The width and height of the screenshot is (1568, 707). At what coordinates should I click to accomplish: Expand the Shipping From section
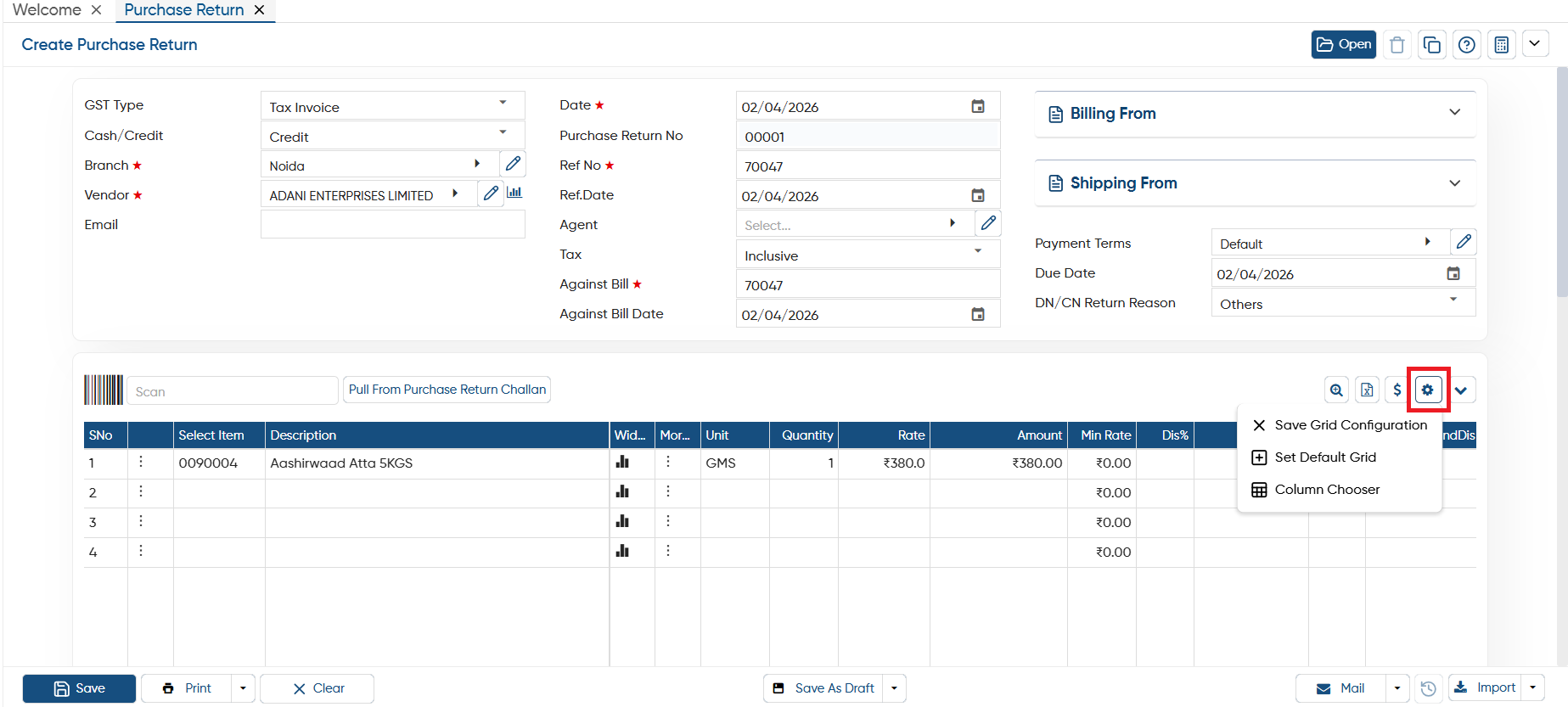point(1255,183)
